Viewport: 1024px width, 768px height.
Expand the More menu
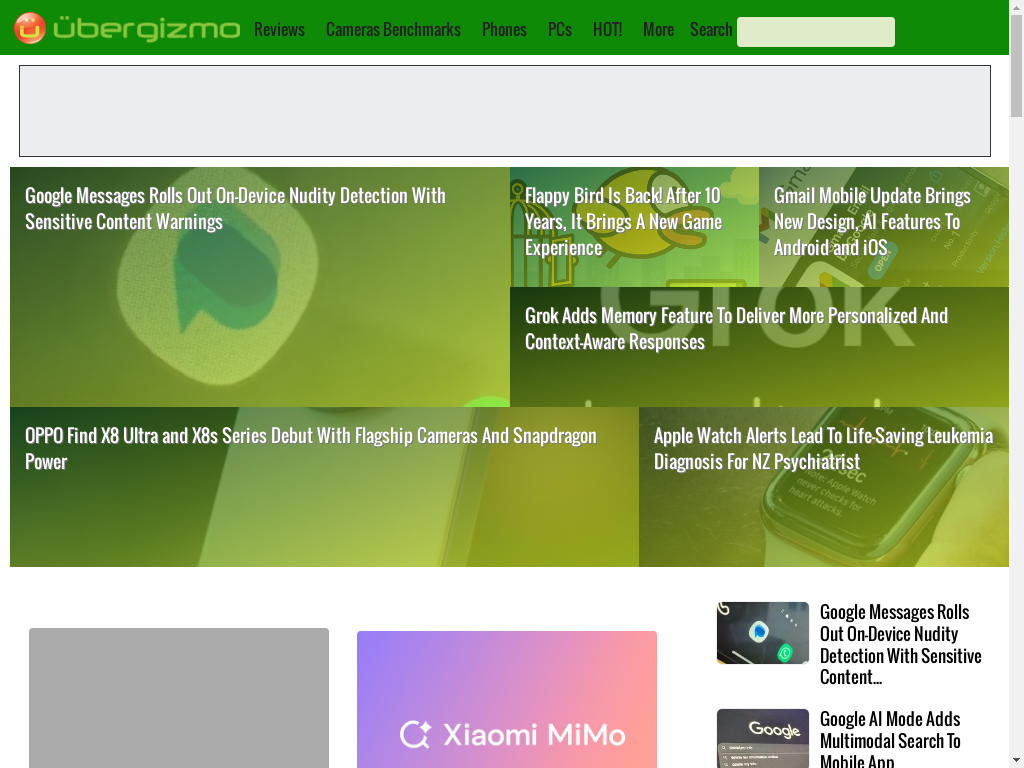pos(658,29)
